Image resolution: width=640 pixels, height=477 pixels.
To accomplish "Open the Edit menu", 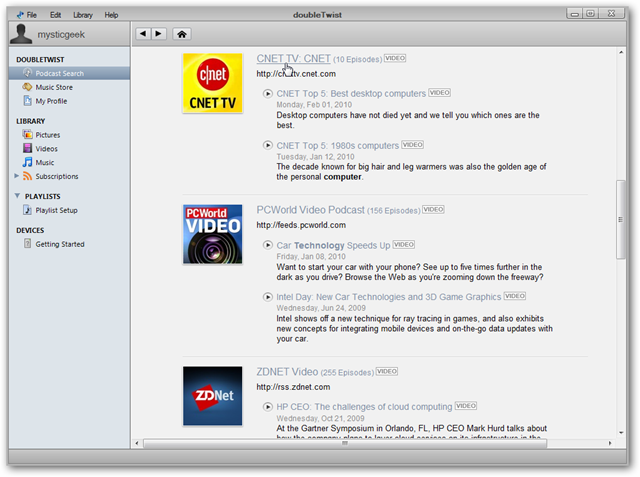I will 56,15.
